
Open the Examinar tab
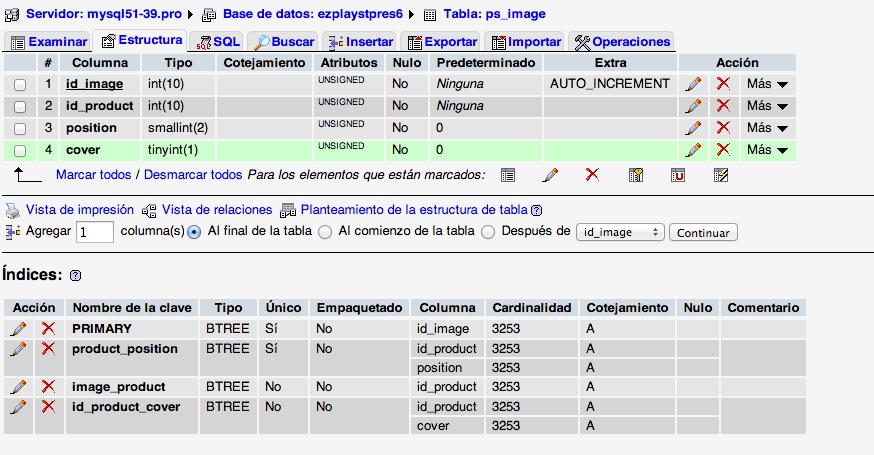[49, 42]
